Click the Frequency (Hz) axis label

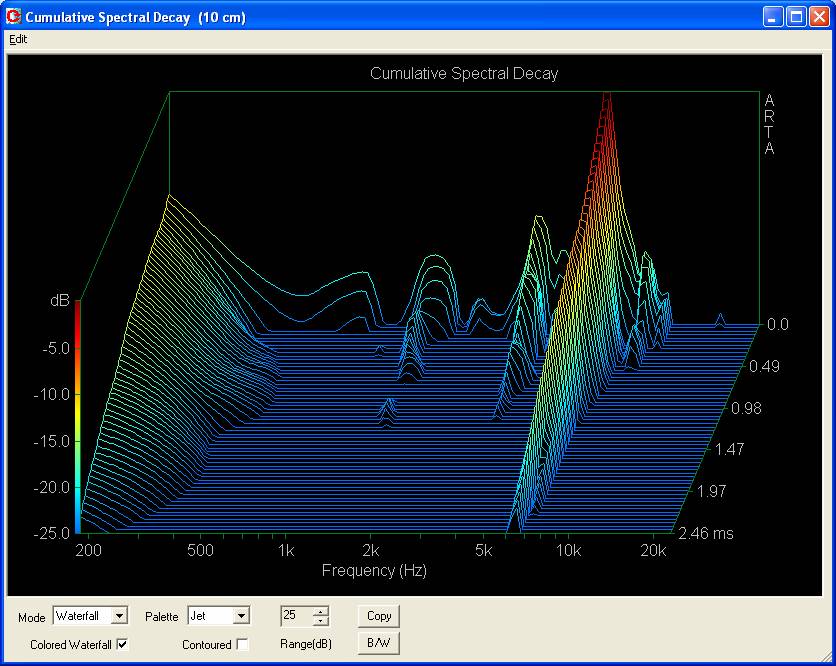coord(373,571)
